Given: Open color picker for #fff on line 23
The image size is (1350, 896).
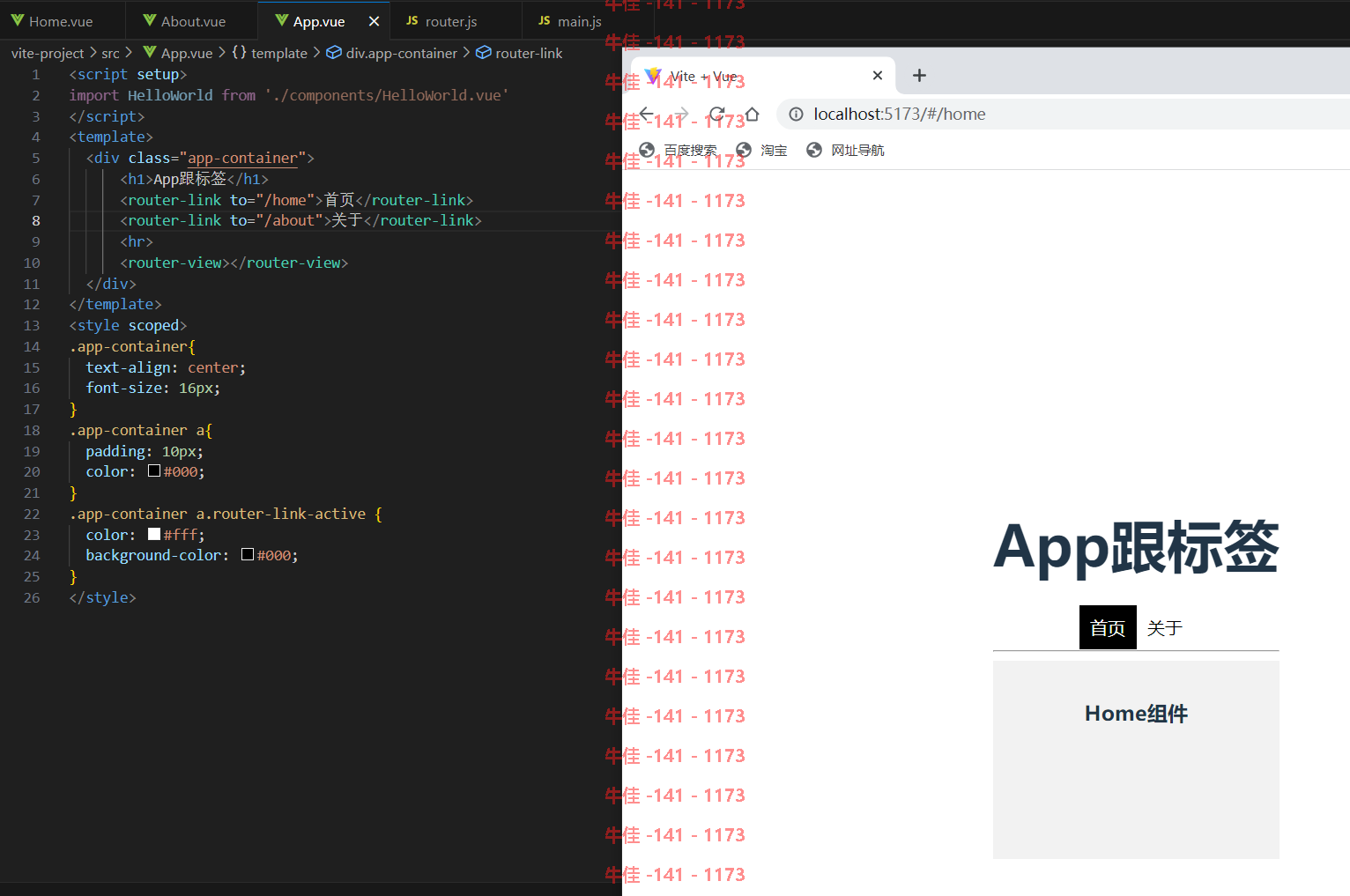Looking at the screenshot, I should coord(154,534).
